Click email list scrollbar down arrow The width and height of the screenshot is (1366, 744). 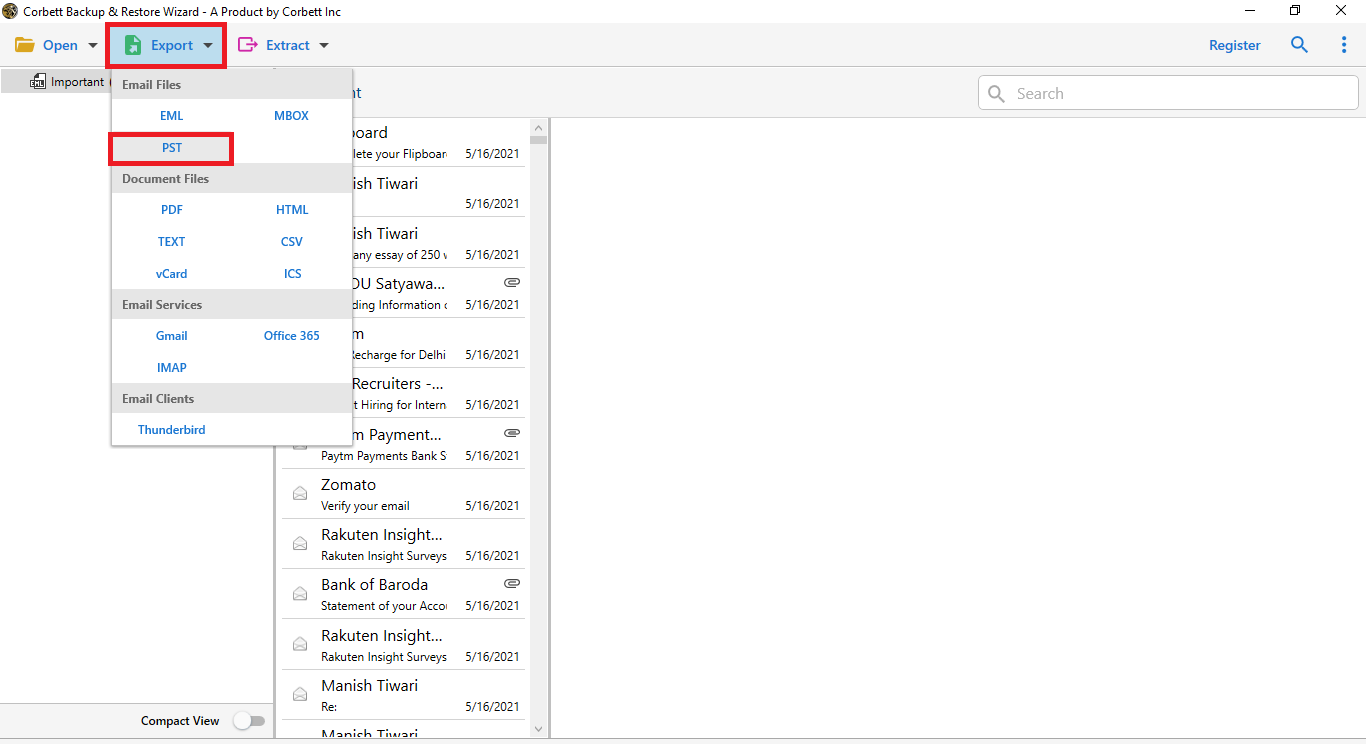click(x=539, y=730)
